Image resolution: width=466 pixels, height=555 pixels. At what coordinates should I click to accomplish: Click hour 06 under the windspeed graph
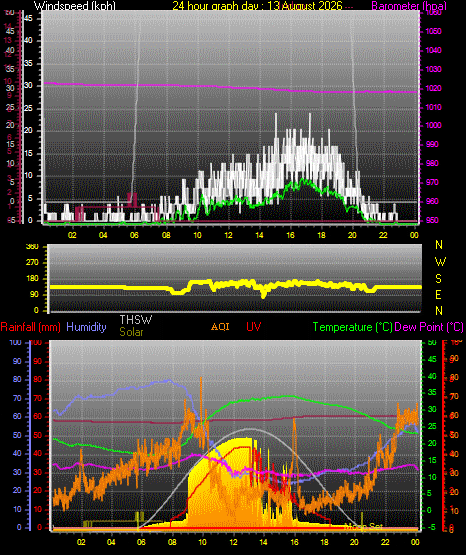(x=134, y=235)
